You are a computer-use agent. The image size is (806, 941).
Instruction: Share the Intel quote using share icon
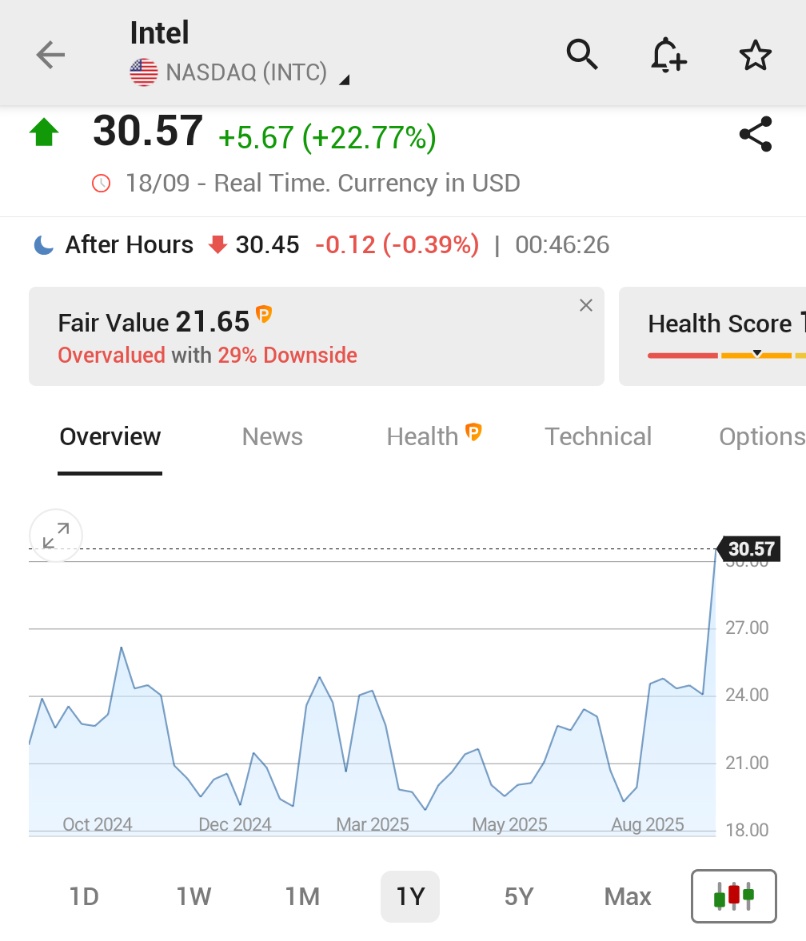pyautogui.click(x=756, y=134)
